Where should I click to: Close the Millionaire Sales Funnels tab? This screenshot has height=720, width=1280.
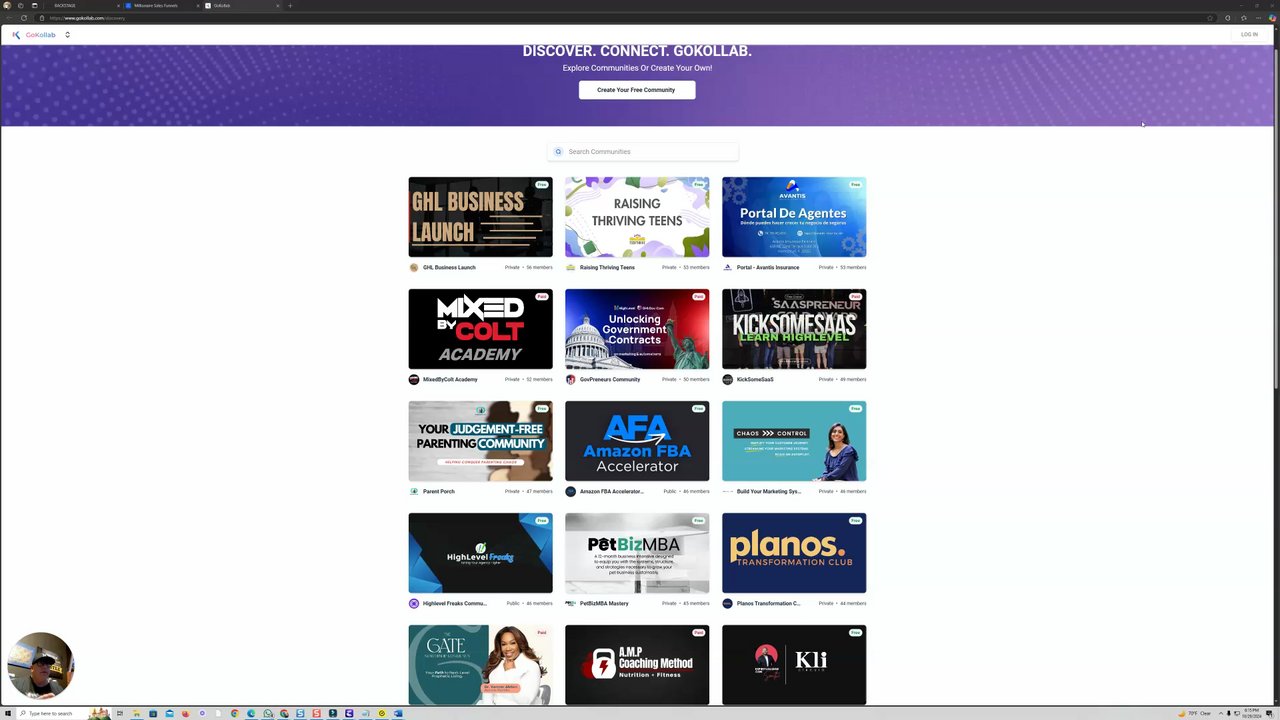(197, 6)
